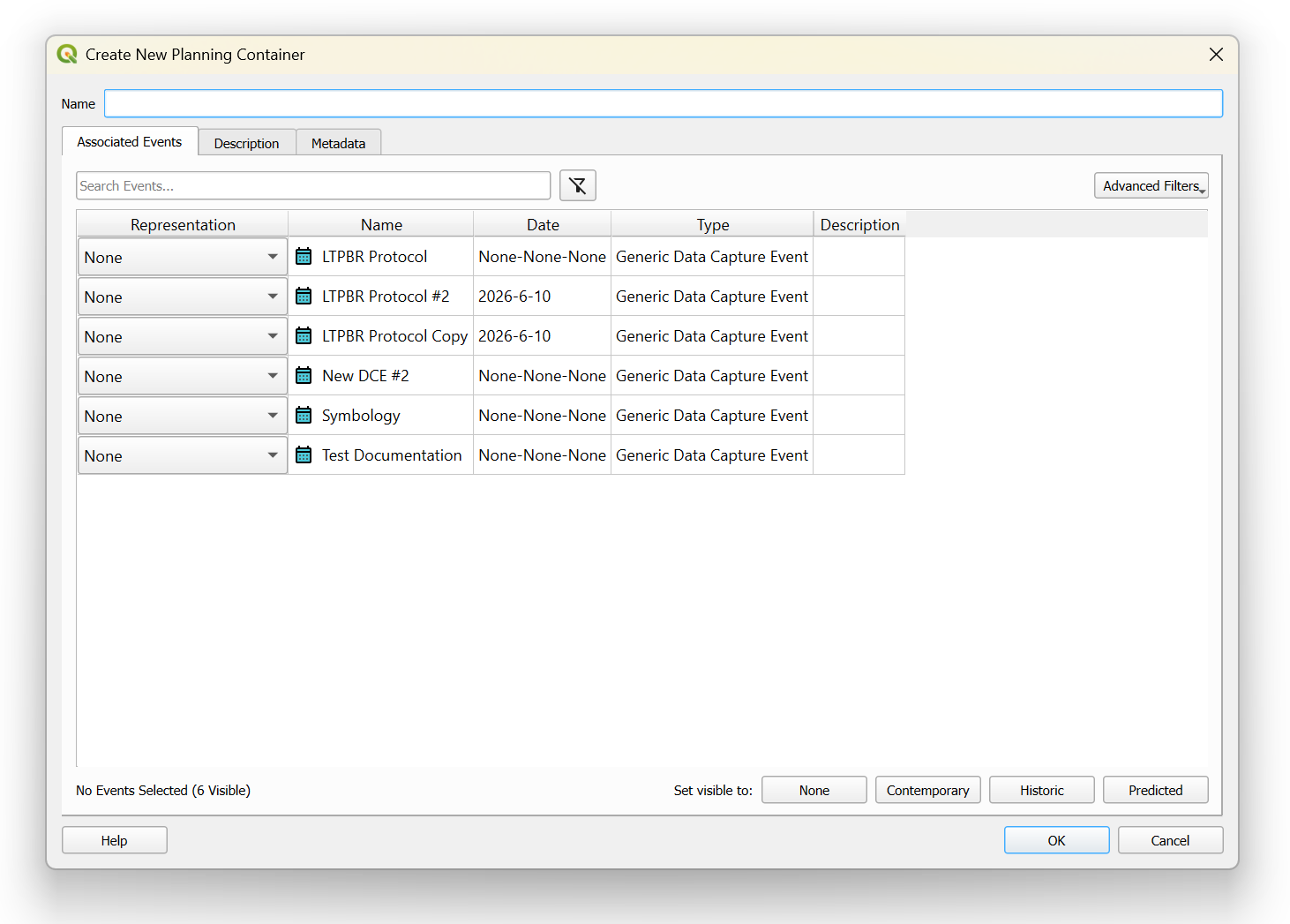Open Help for this dialog

click(x=115, y=840)
